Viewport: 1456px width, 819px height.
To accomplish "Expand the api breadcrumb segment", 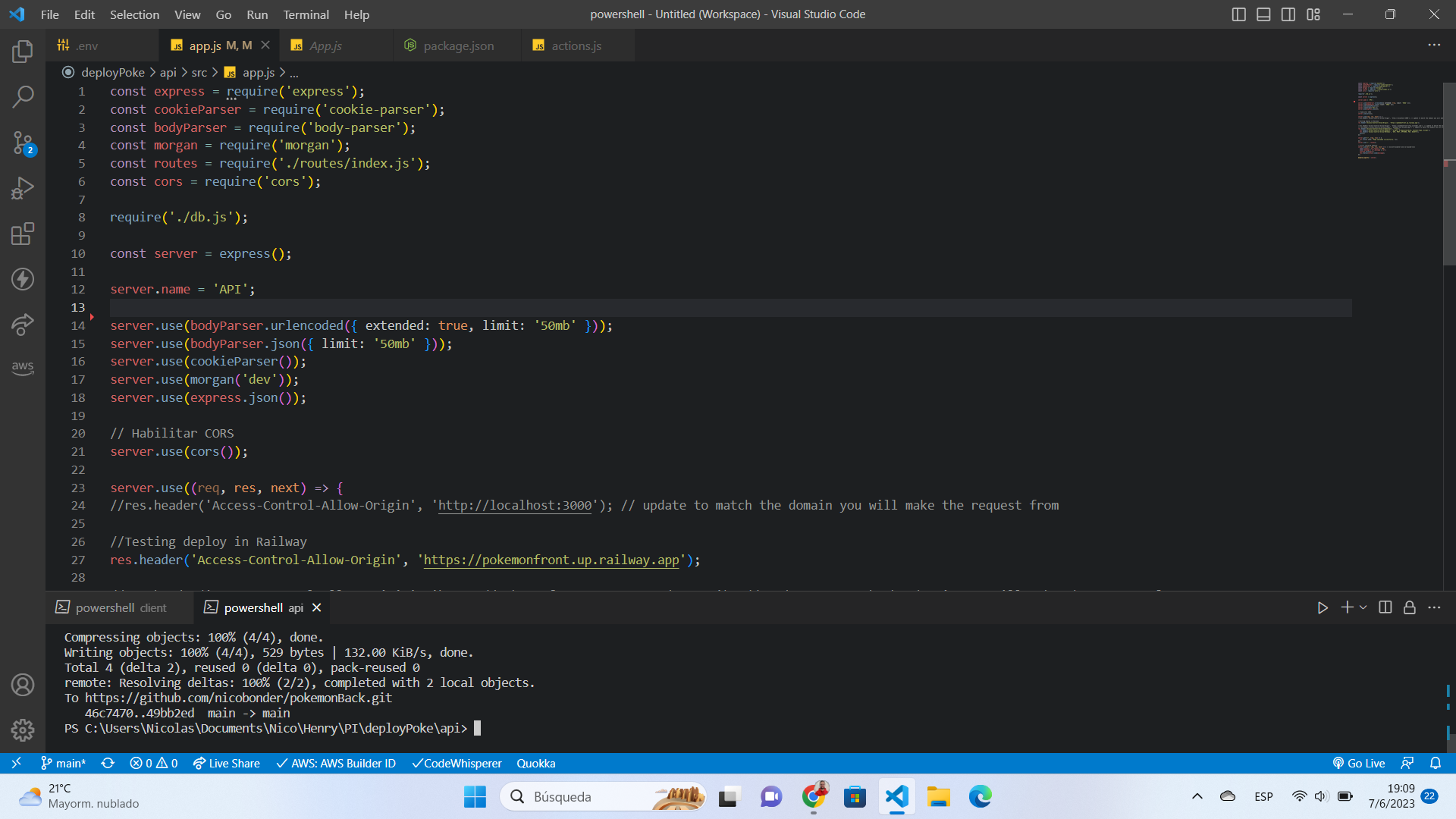I will click(x=168, y=73).
